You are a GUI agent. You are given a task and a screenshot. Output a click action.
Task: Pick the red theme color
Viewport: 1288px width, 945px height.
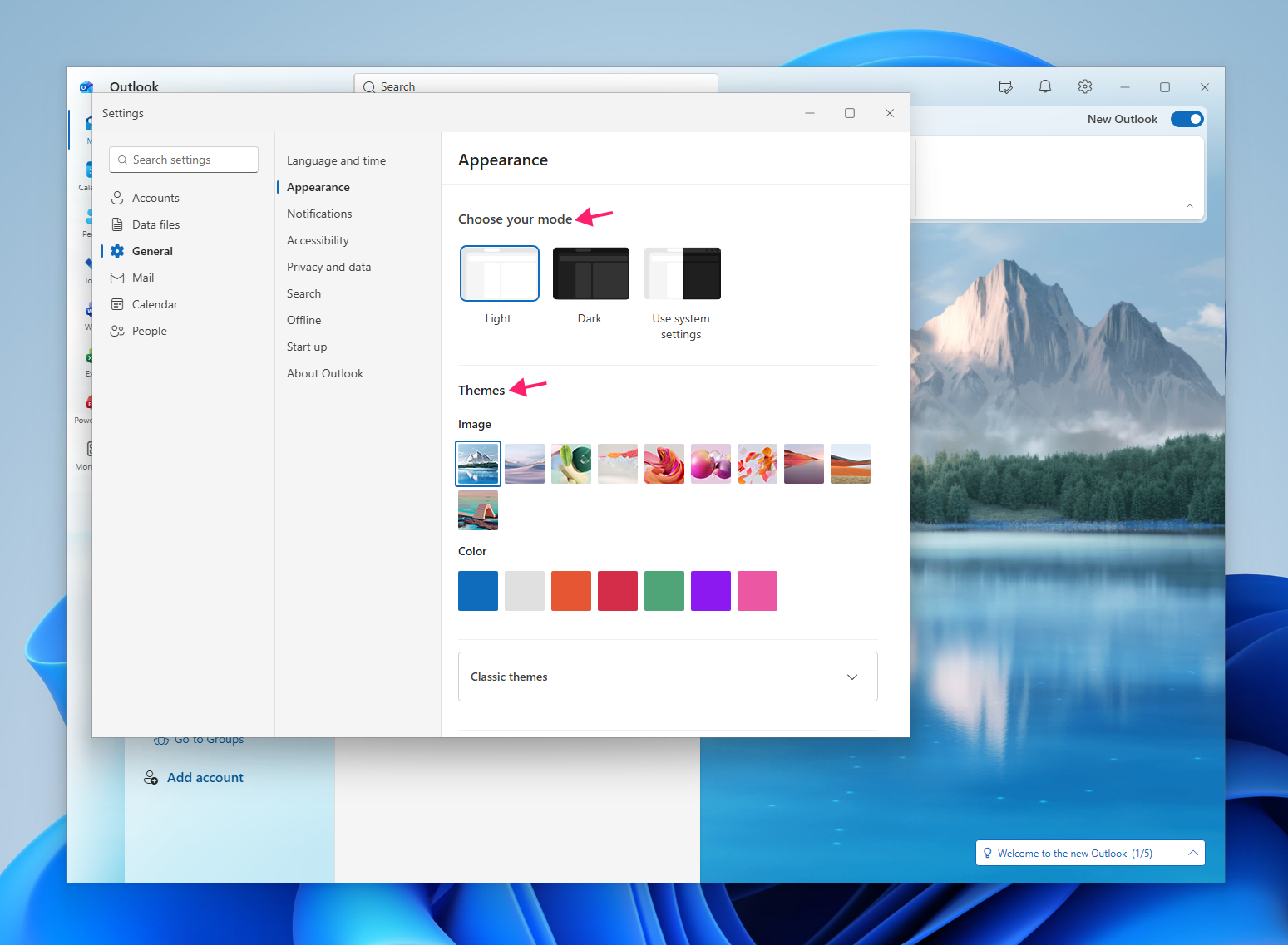point(618,591)
